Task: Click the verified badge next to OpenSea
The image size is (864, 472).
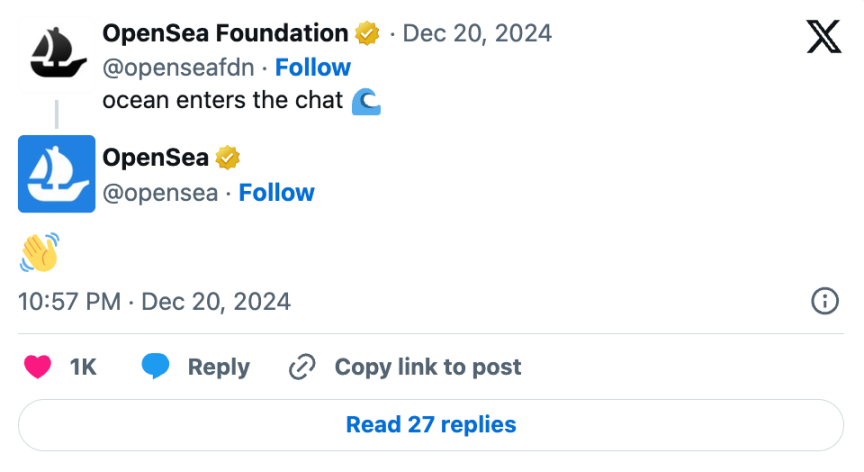Action: point(228,158)
